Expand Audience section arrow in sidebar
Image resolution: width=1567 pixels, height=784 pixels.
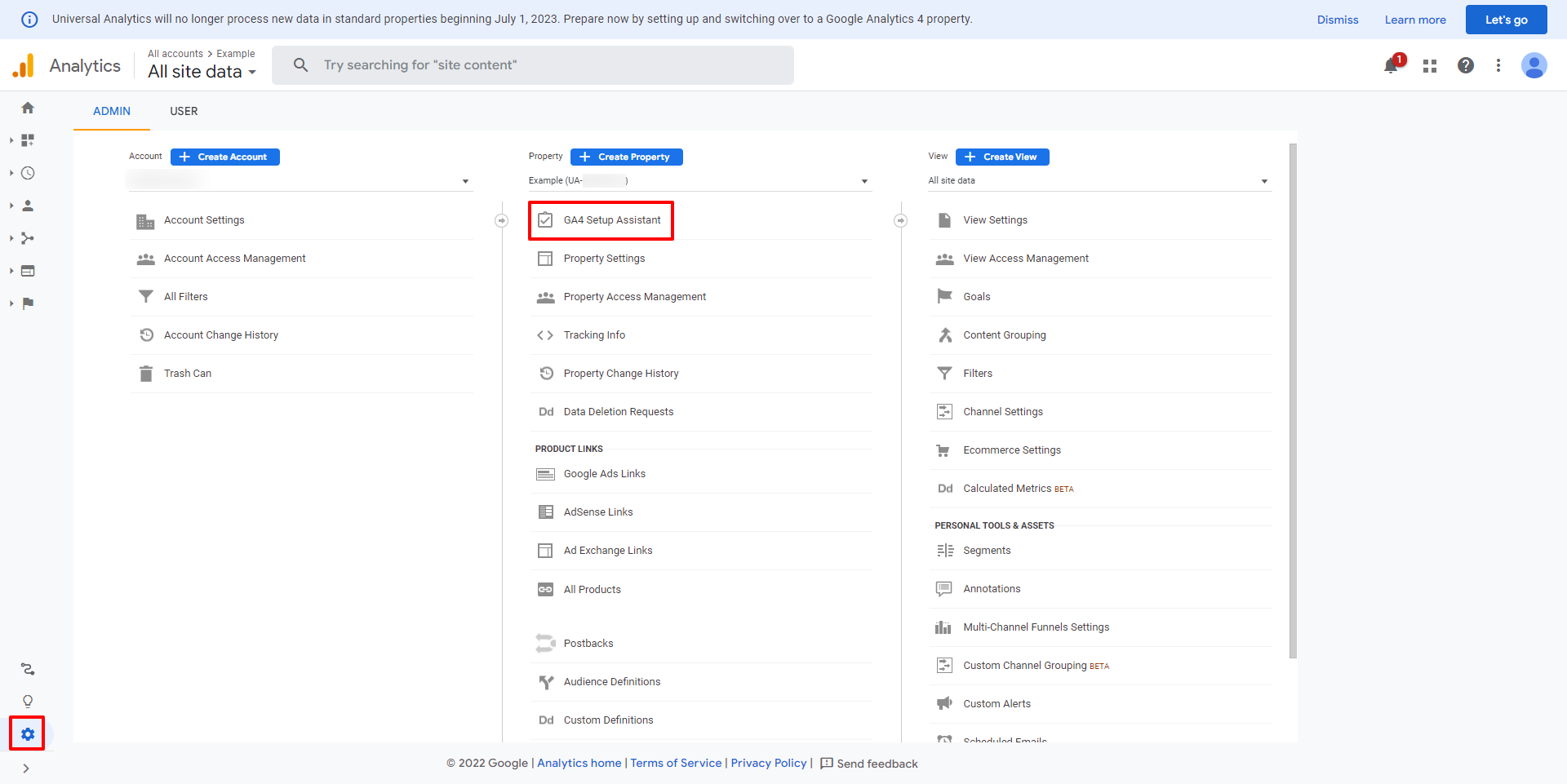pos(11,206)
